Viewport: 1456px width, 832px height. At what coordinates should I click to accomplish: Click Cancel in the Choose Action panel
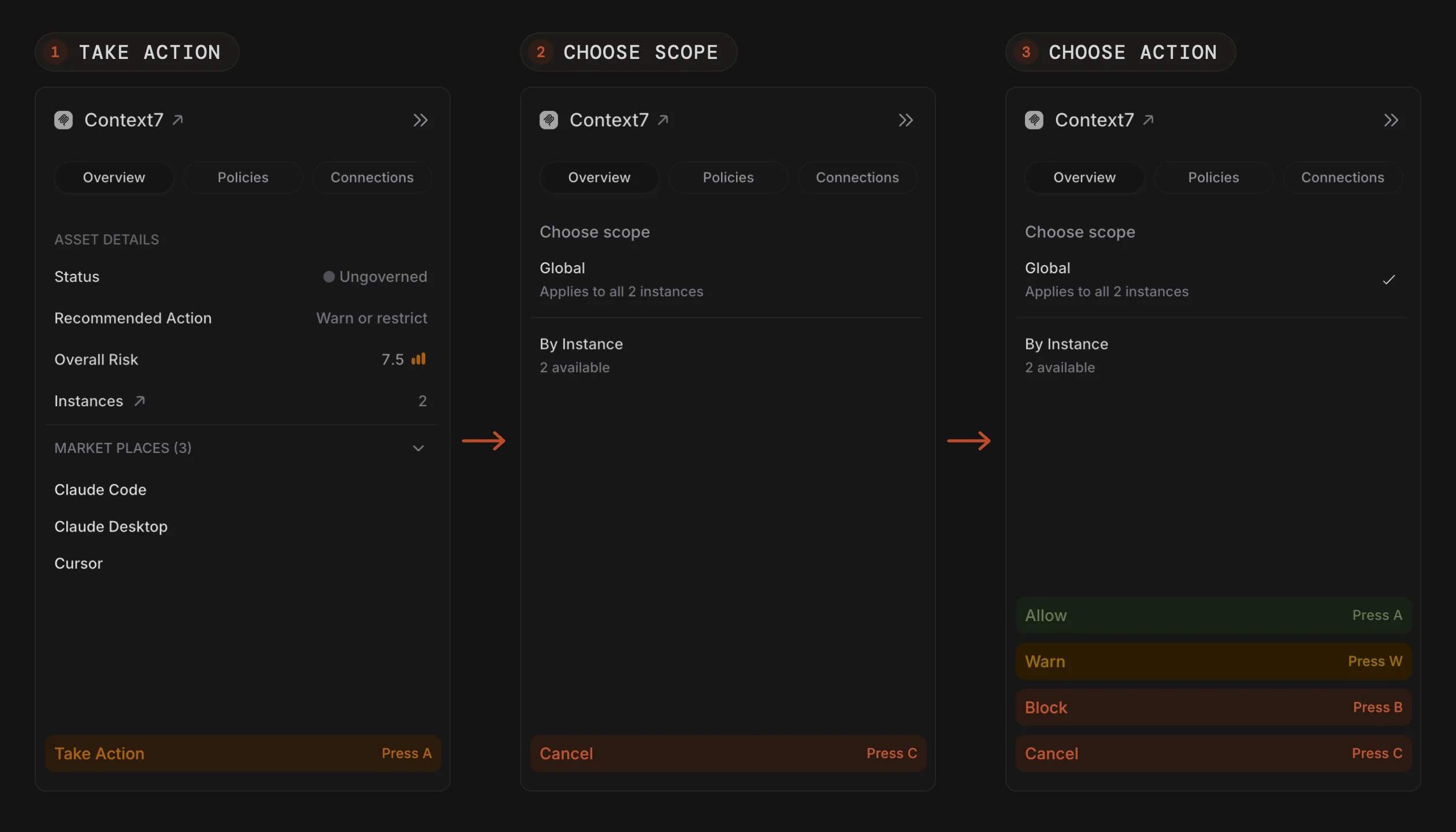pos(1213,753)
